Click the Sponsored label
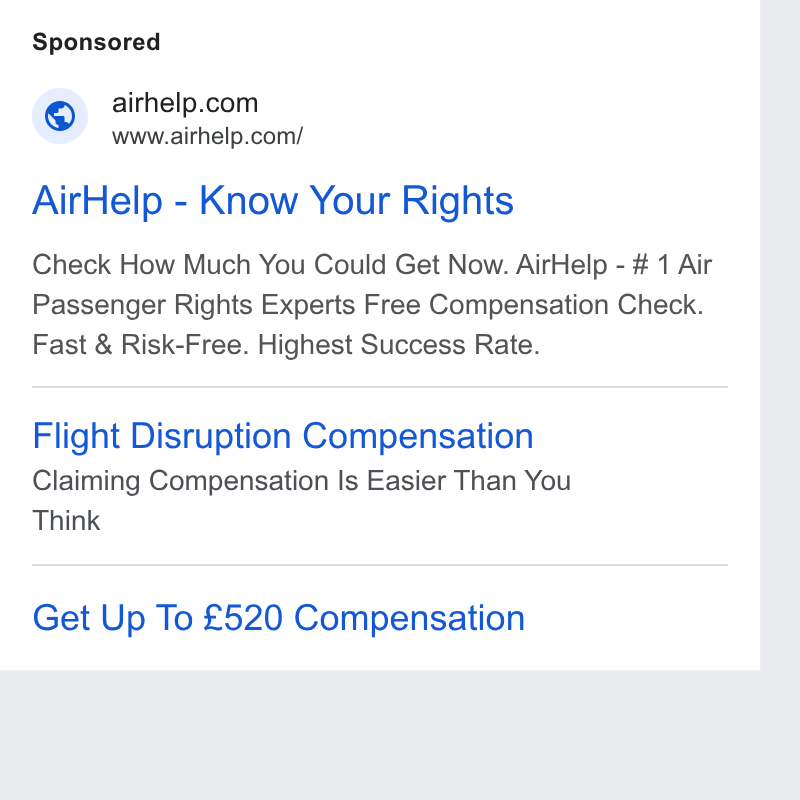800x800 pixels. click(x=96, y=42)
